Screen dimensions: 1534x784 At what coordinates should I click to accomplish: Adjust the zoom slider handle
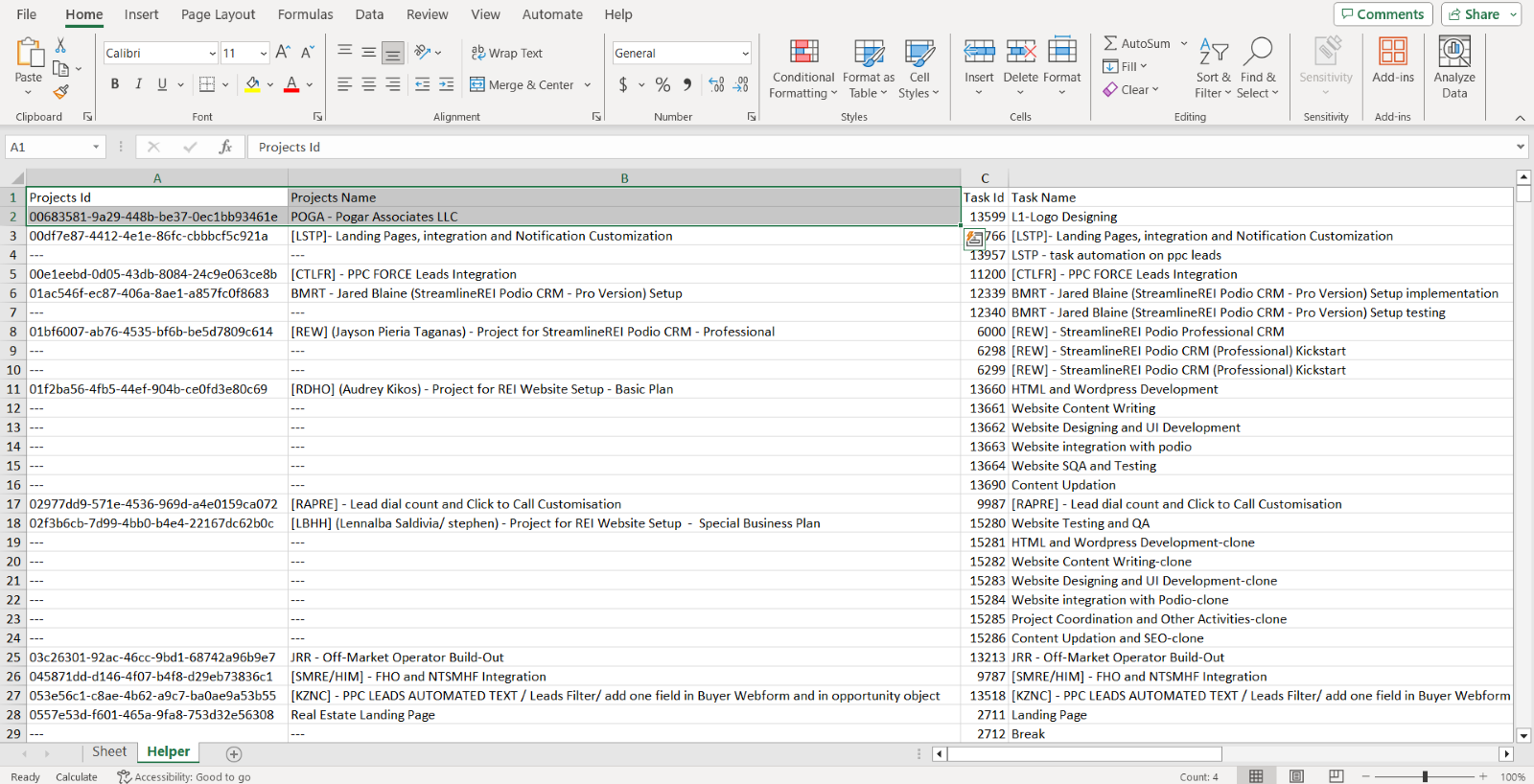point(1425,776)
